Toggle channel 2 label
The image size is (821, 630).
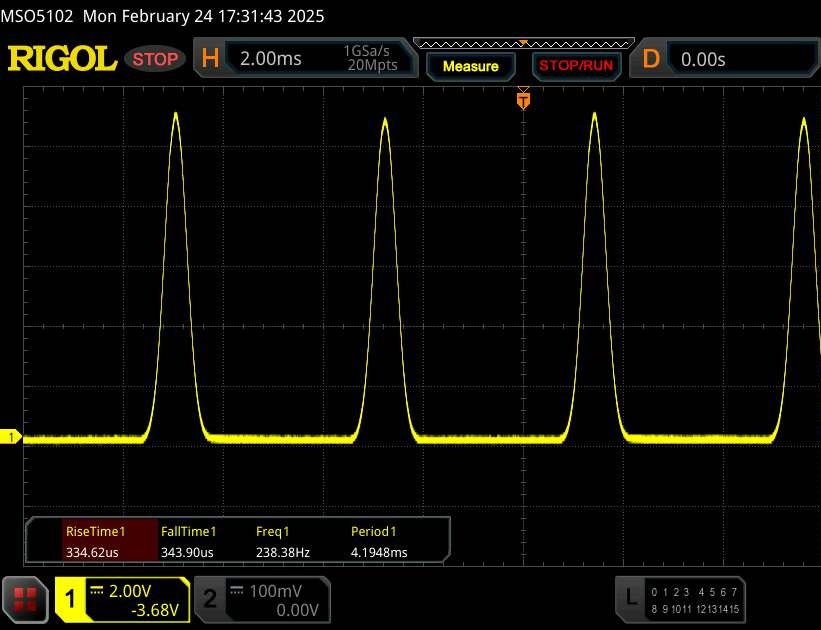click(209, 600)
